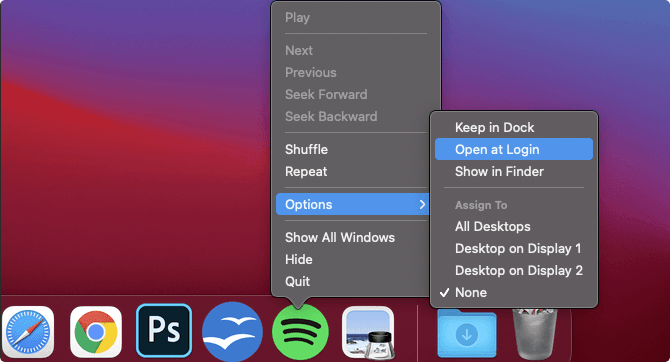Viewport: 670px width, 362px height.
Task: Select Show in Finder
Action: [514, 171]
